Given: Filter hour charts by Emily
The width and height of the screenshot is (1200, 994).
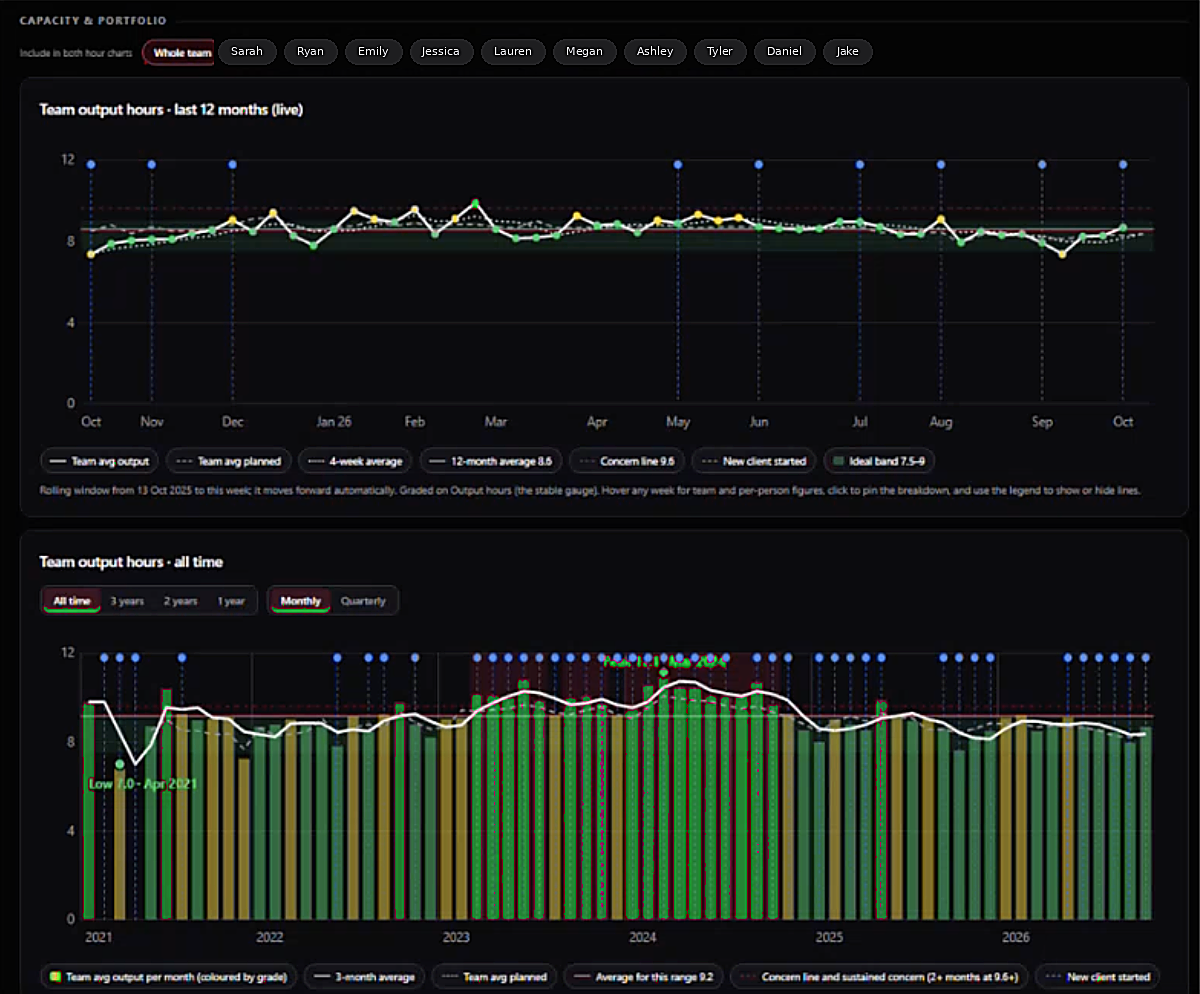Looking at the screenshot, I should pos(373,52).
